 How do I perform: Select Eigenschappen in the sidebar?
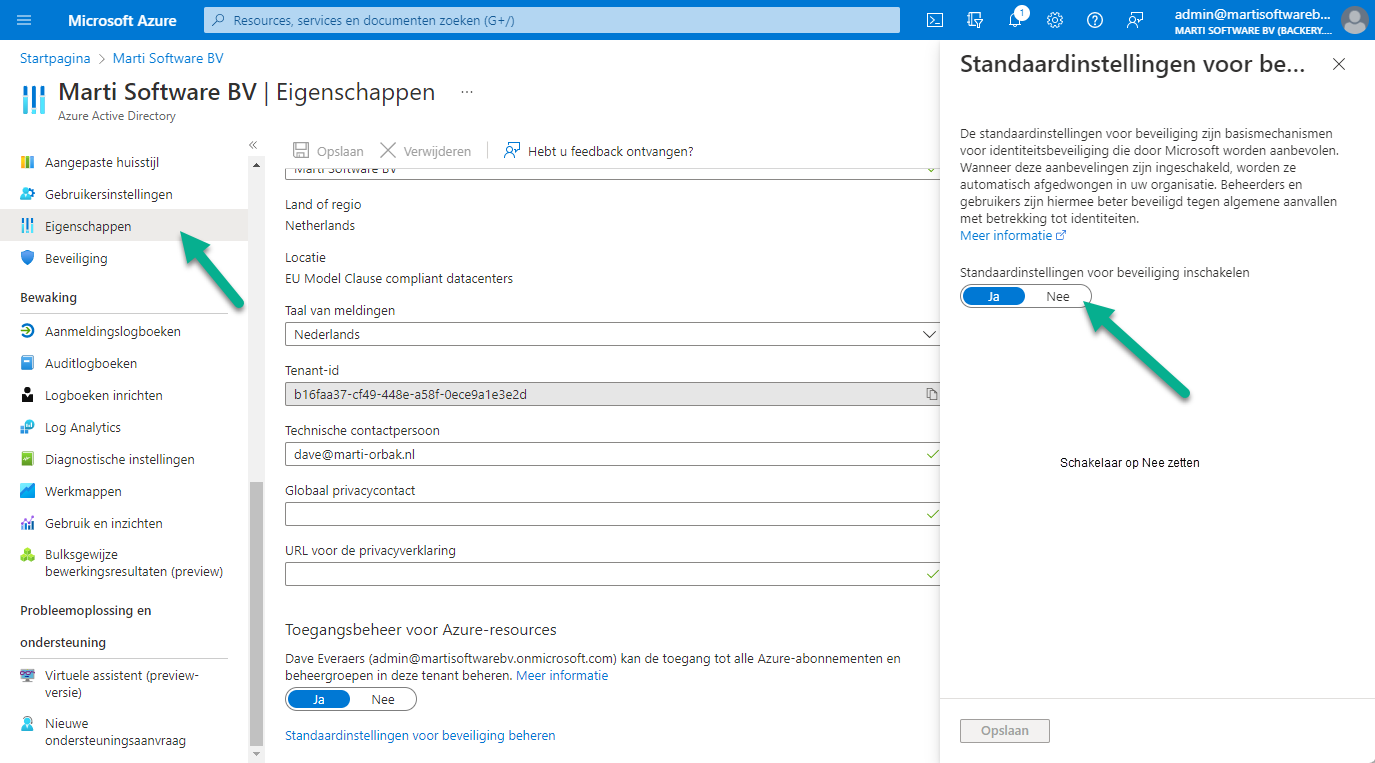tap(124, 226)
